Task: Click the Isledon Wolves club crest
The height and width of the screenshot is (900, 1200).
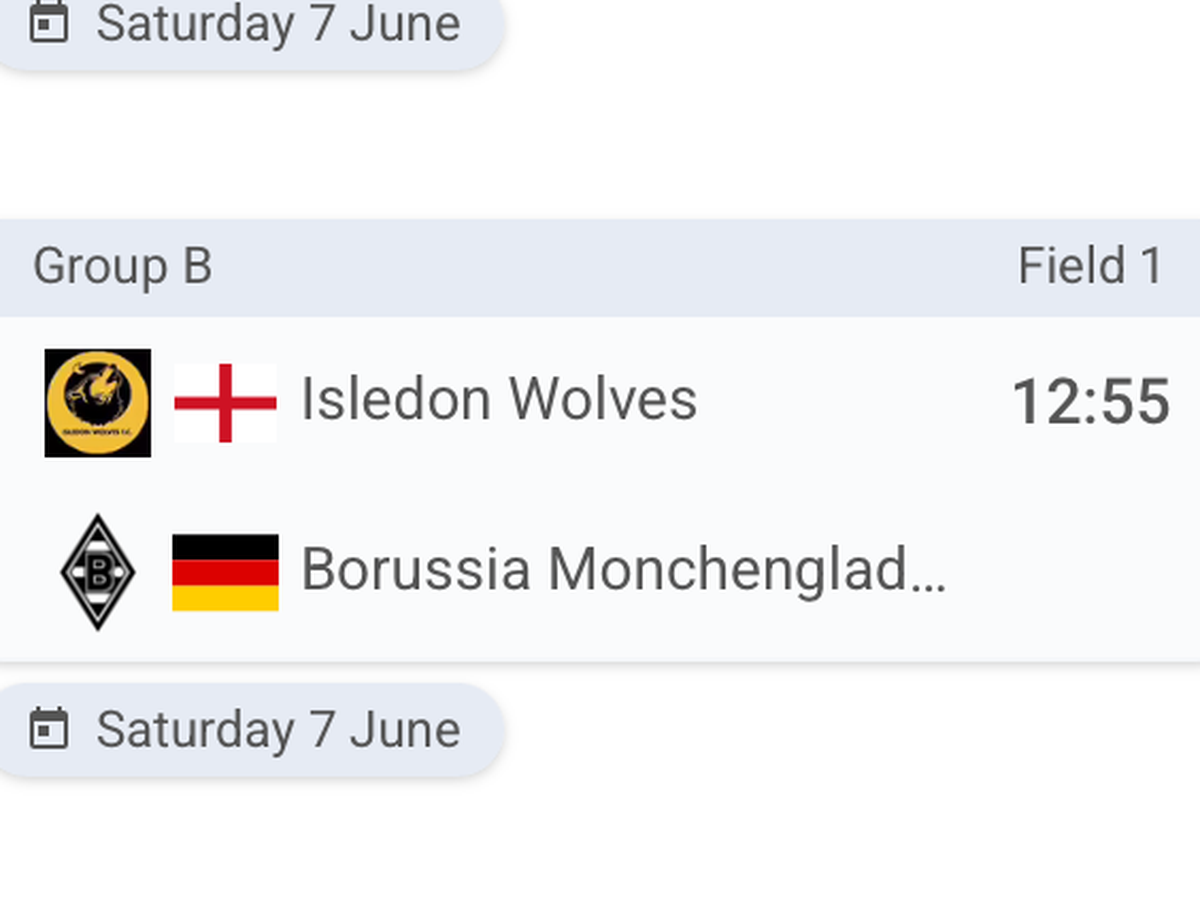Action: coord(98,403)
